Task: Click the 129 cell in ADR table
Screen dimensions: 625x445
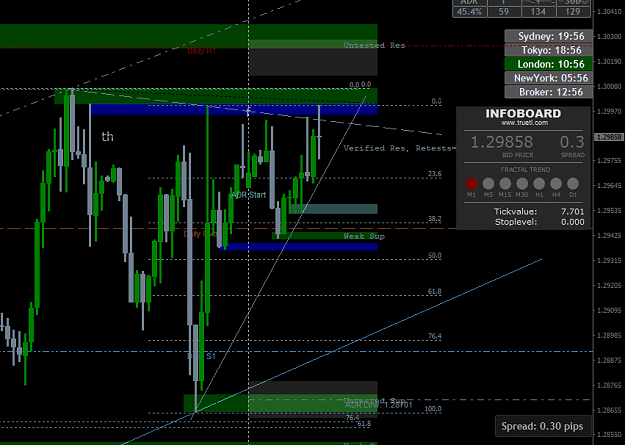Action: 573,12
